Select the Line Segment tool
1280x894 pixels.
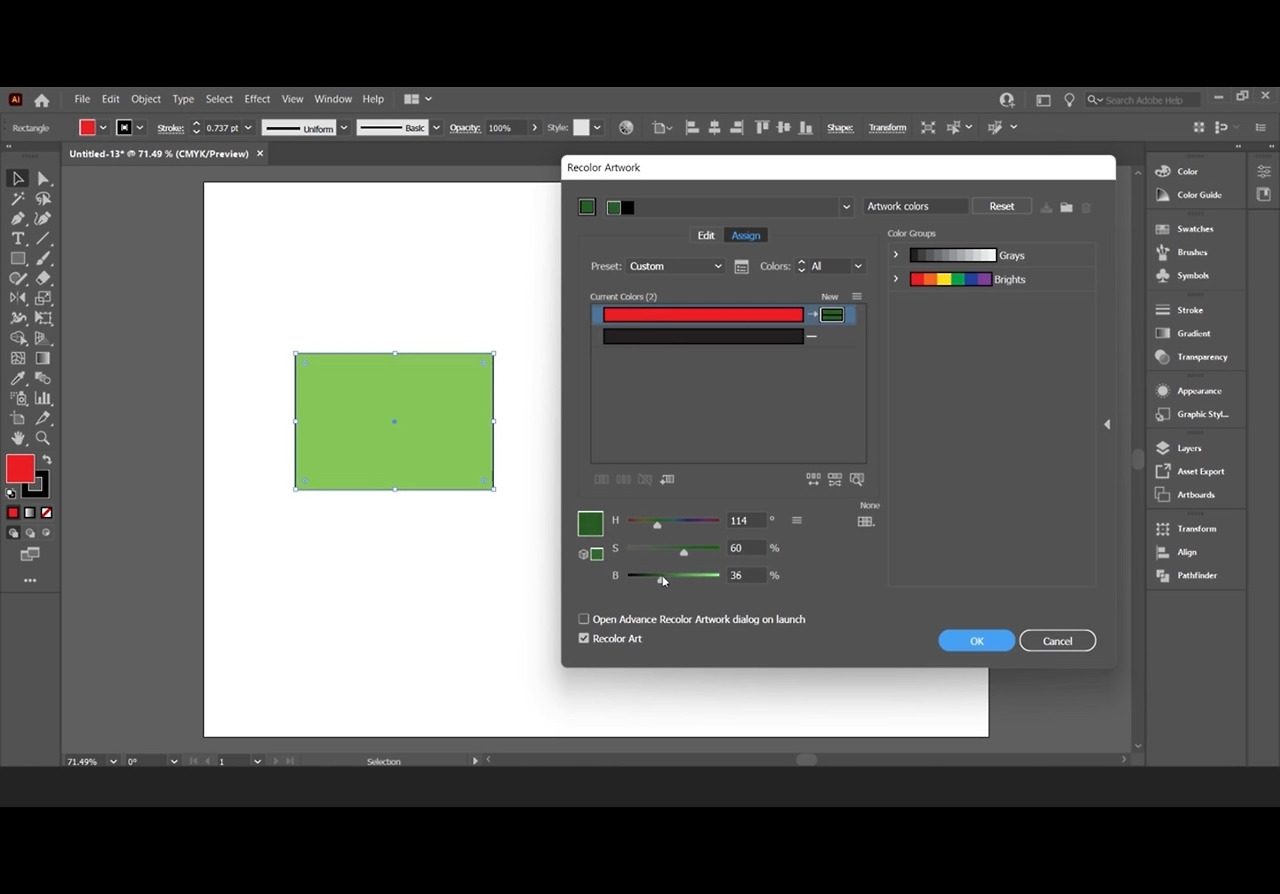coord(44,239)
